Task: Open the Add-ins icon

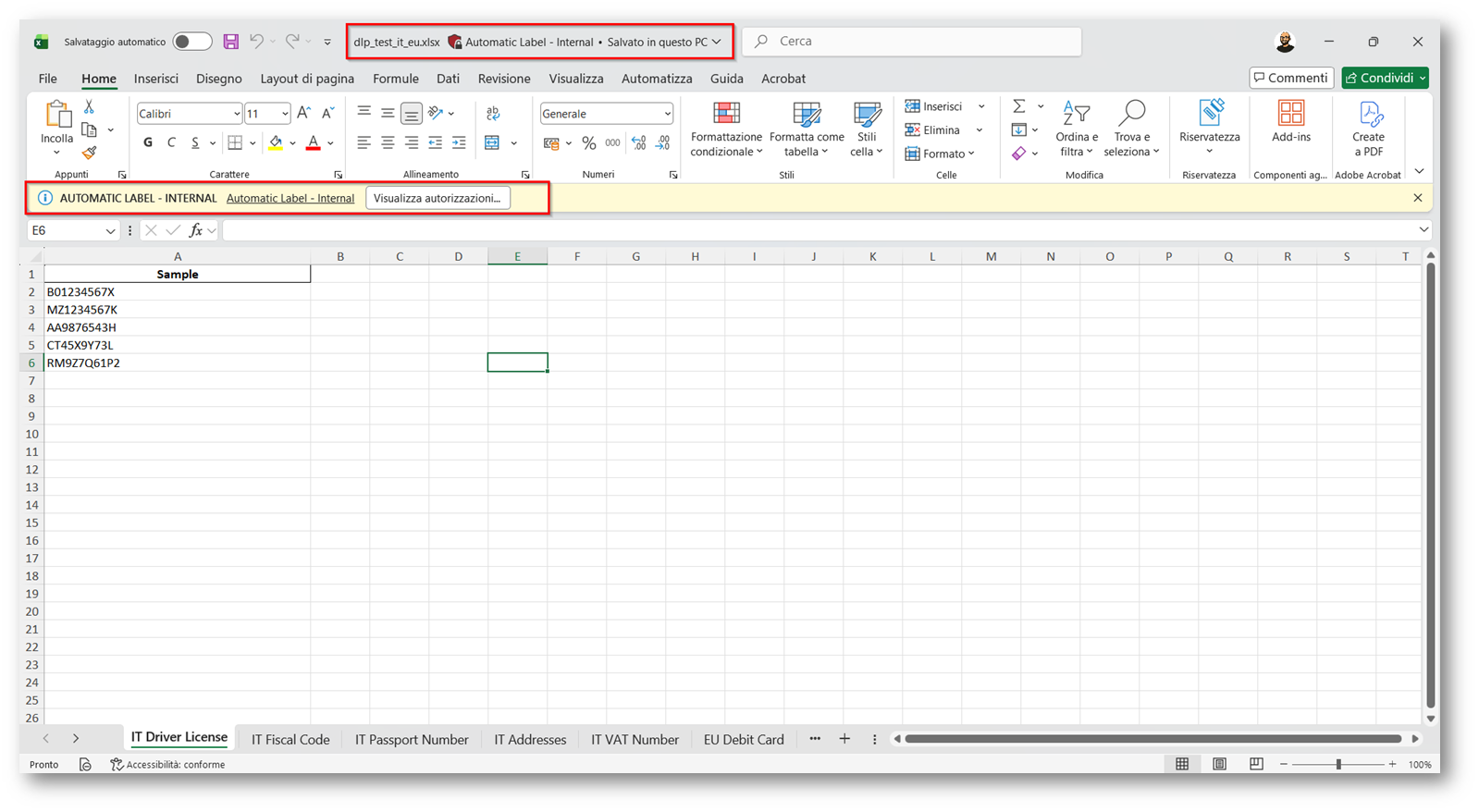Action: click(1290, 115)
